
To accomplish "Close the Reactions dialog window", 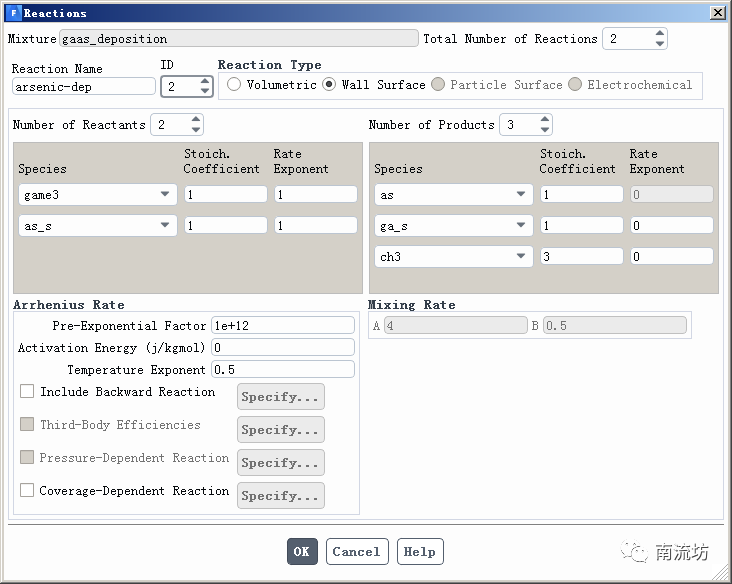I will tap(717, 13).
